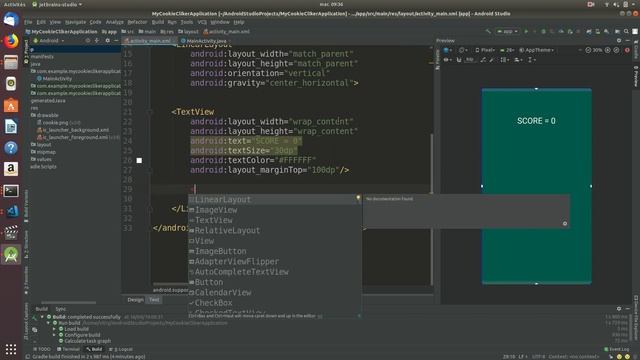Open design surface layers dropdown in Preview
Image resolution: width=640 pixels, height=360 pixels.
[448, 50]
